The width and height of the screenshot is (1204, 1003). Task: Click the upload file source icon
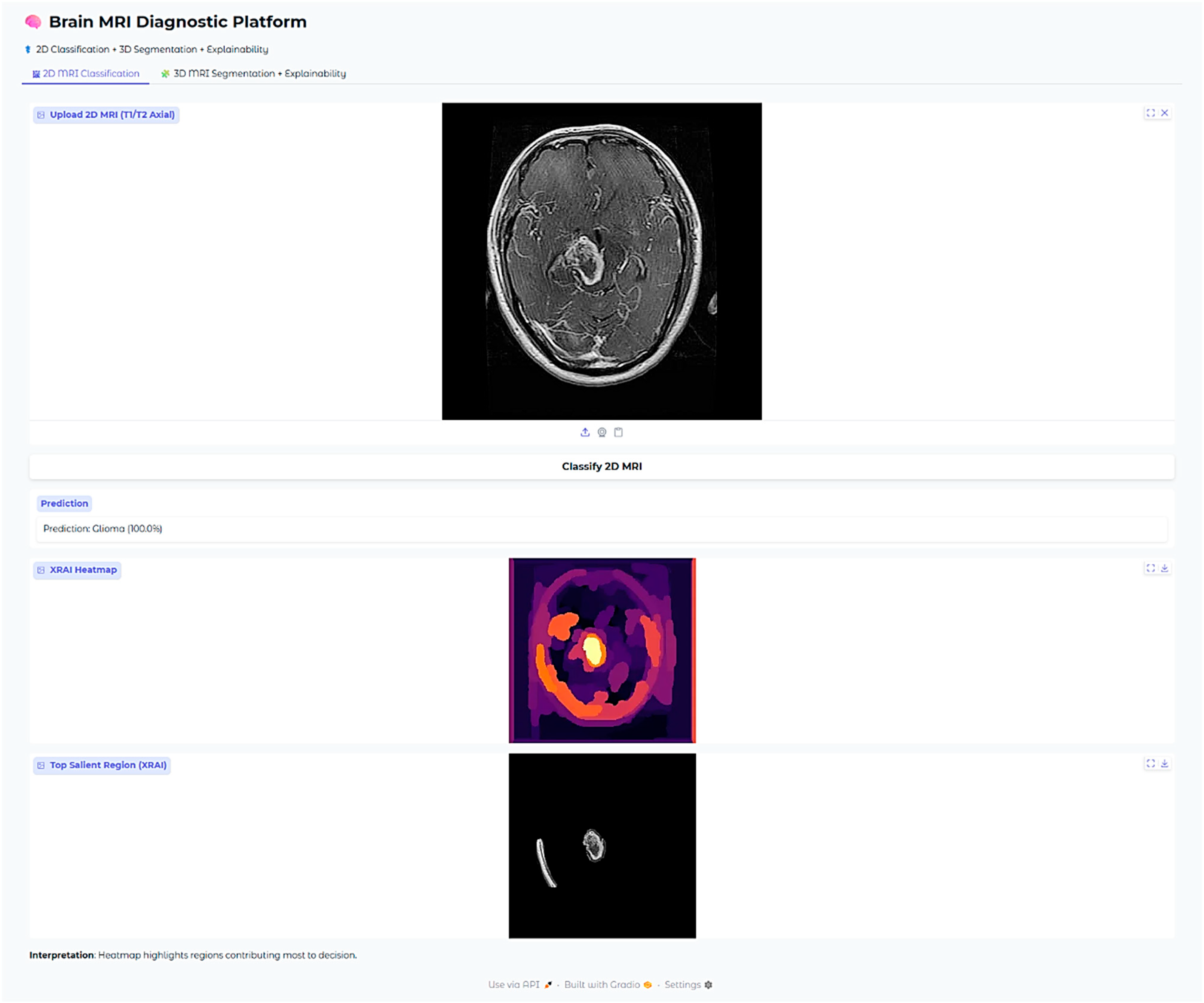(x=585, y=432)
